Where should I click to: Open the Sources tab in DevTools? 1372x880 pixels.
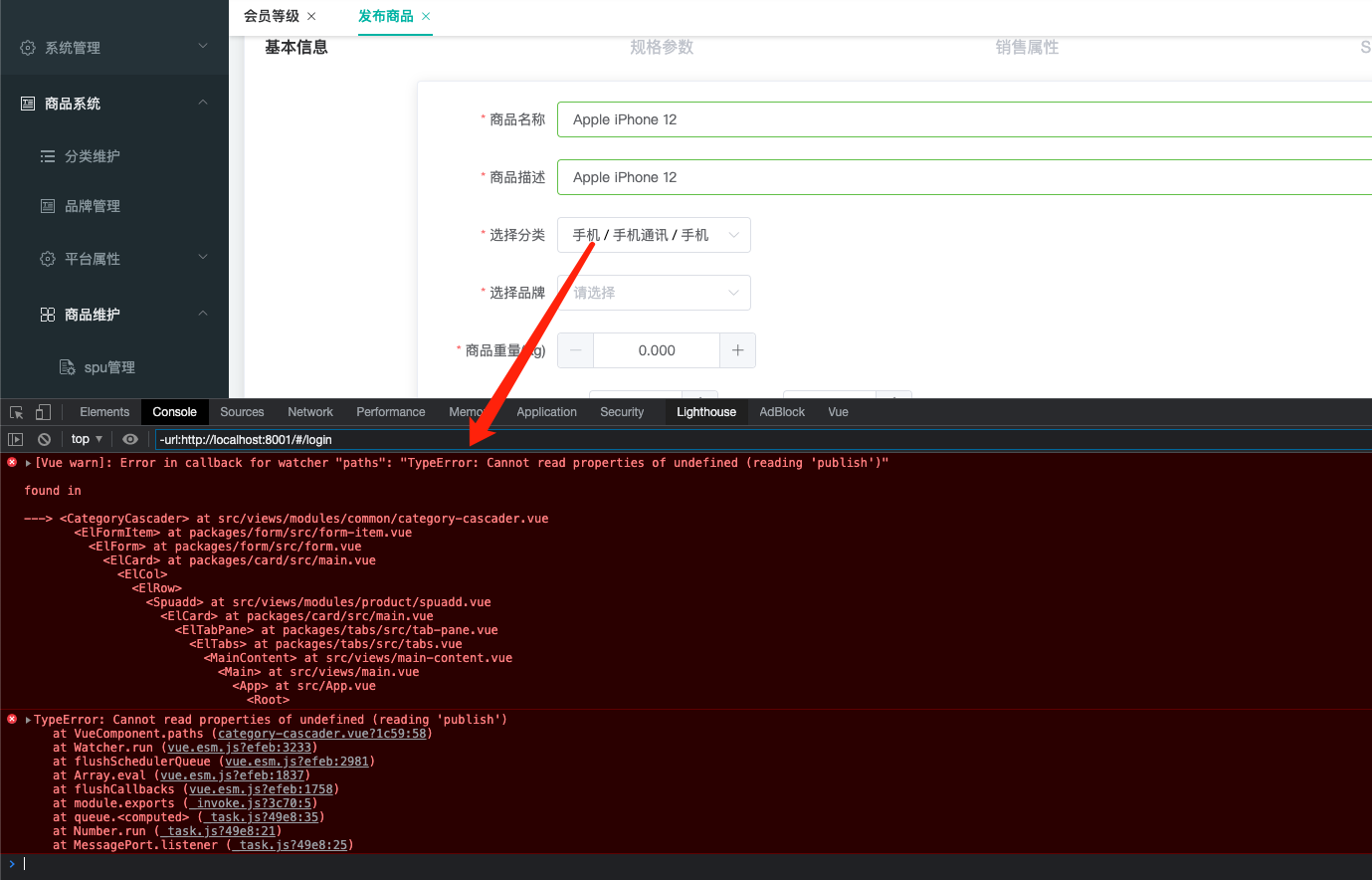tap(242, 412)
